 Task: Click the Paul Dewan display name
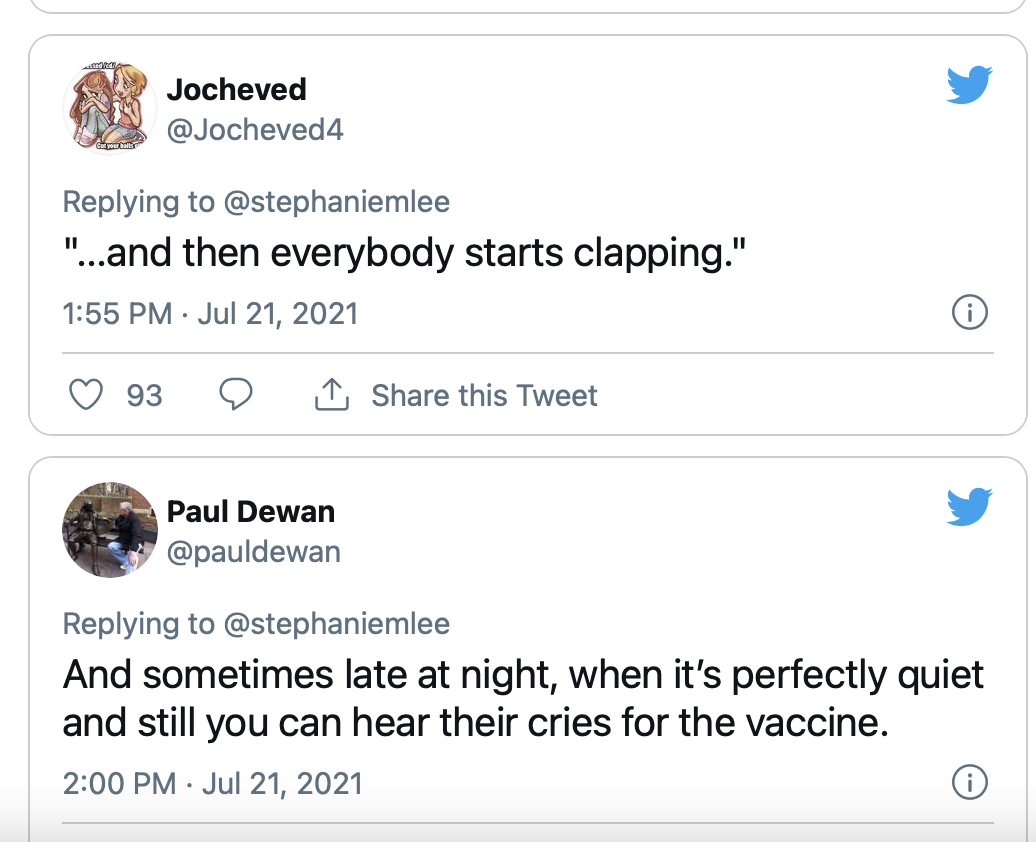click(250, 512)
